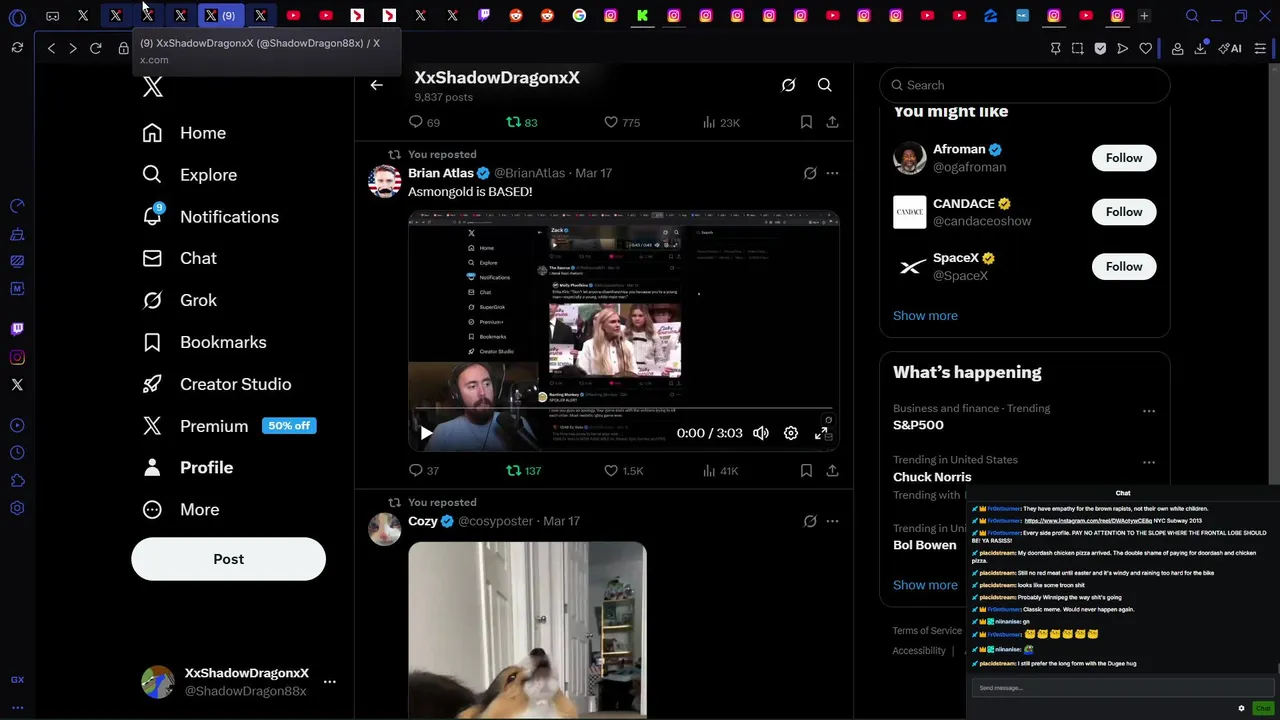Image resolution: width=1280 pixels, height=720 pixels.
Task: Toggle repost on post with 83 reposts
Action: 521,122
